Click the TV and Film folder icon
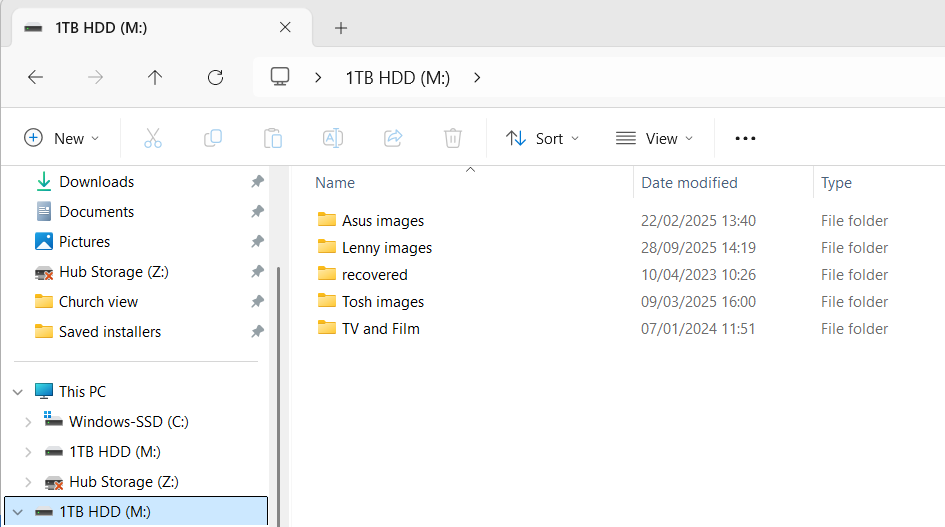Screen dimensions: 945x527 tap(327, 327)
